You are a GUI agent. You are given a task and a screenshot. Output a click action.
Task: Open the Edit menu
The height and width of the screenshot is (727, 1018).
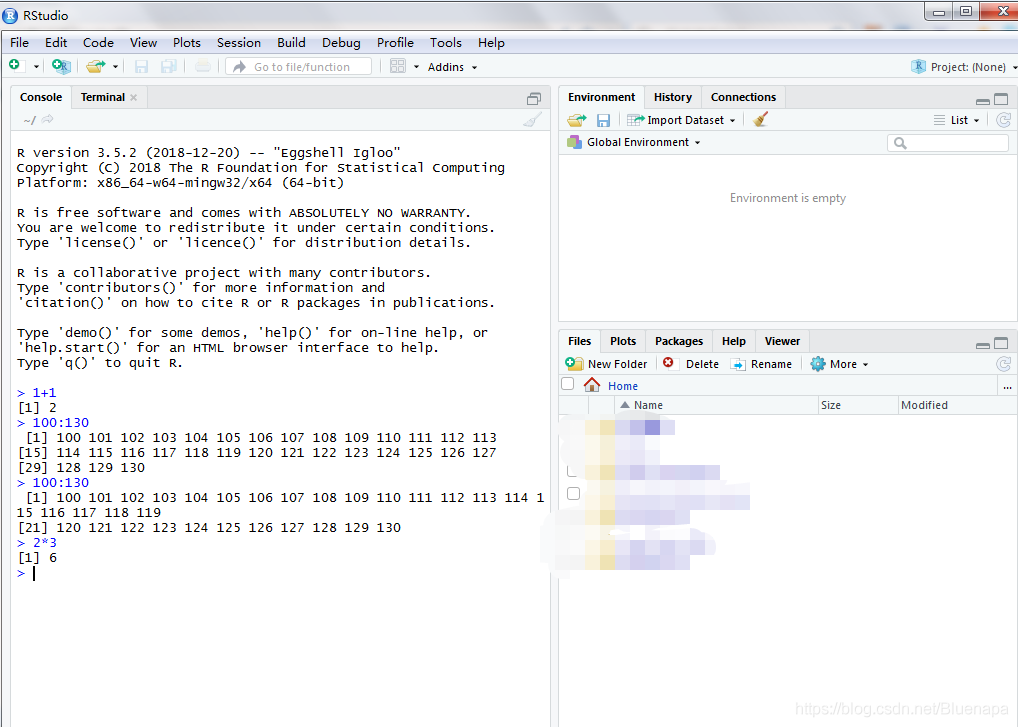(x=56, y=43)
